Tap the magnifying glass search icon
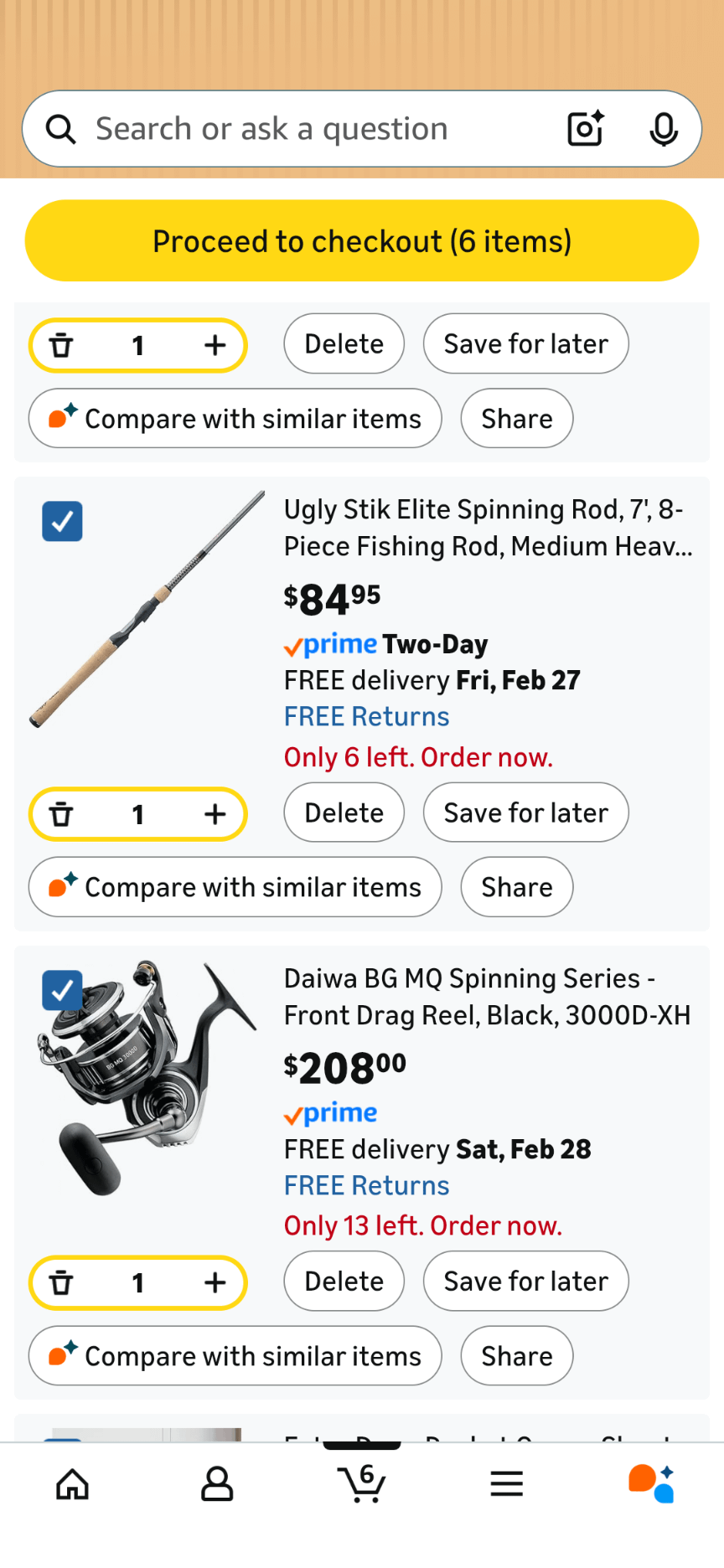This screenshot has width=724, height=1568. [60, 129]
